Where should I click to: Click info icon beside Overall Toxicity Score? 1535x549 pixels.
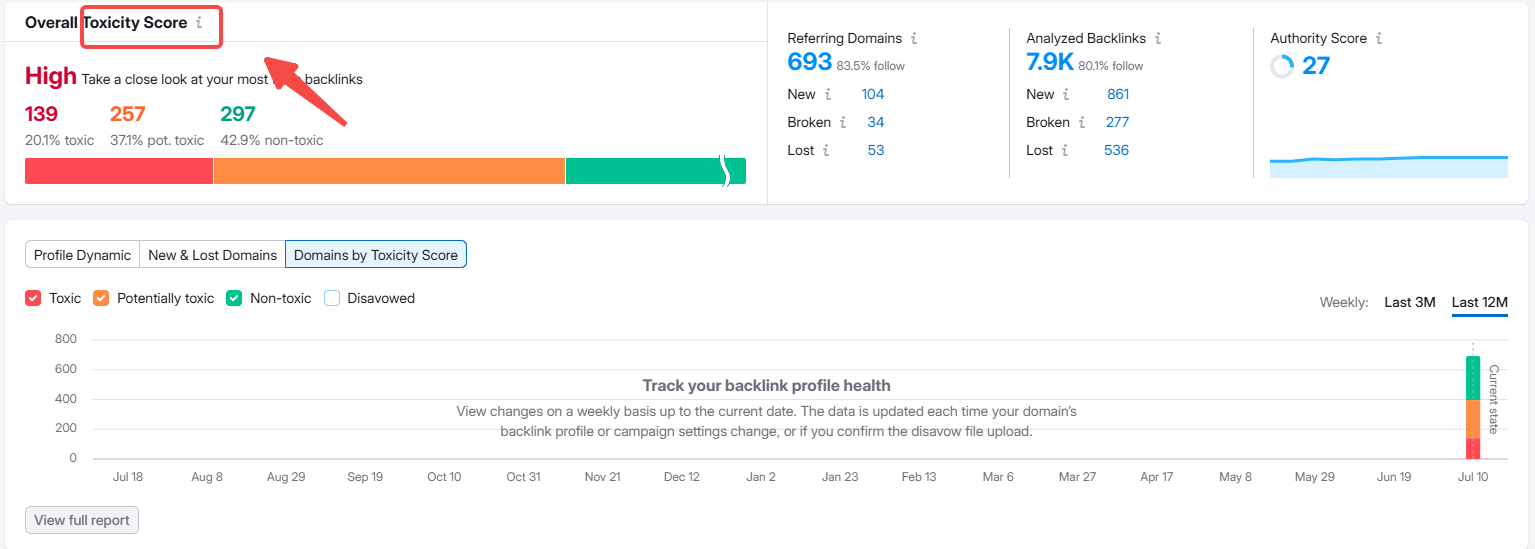click(x=199, y=23)
